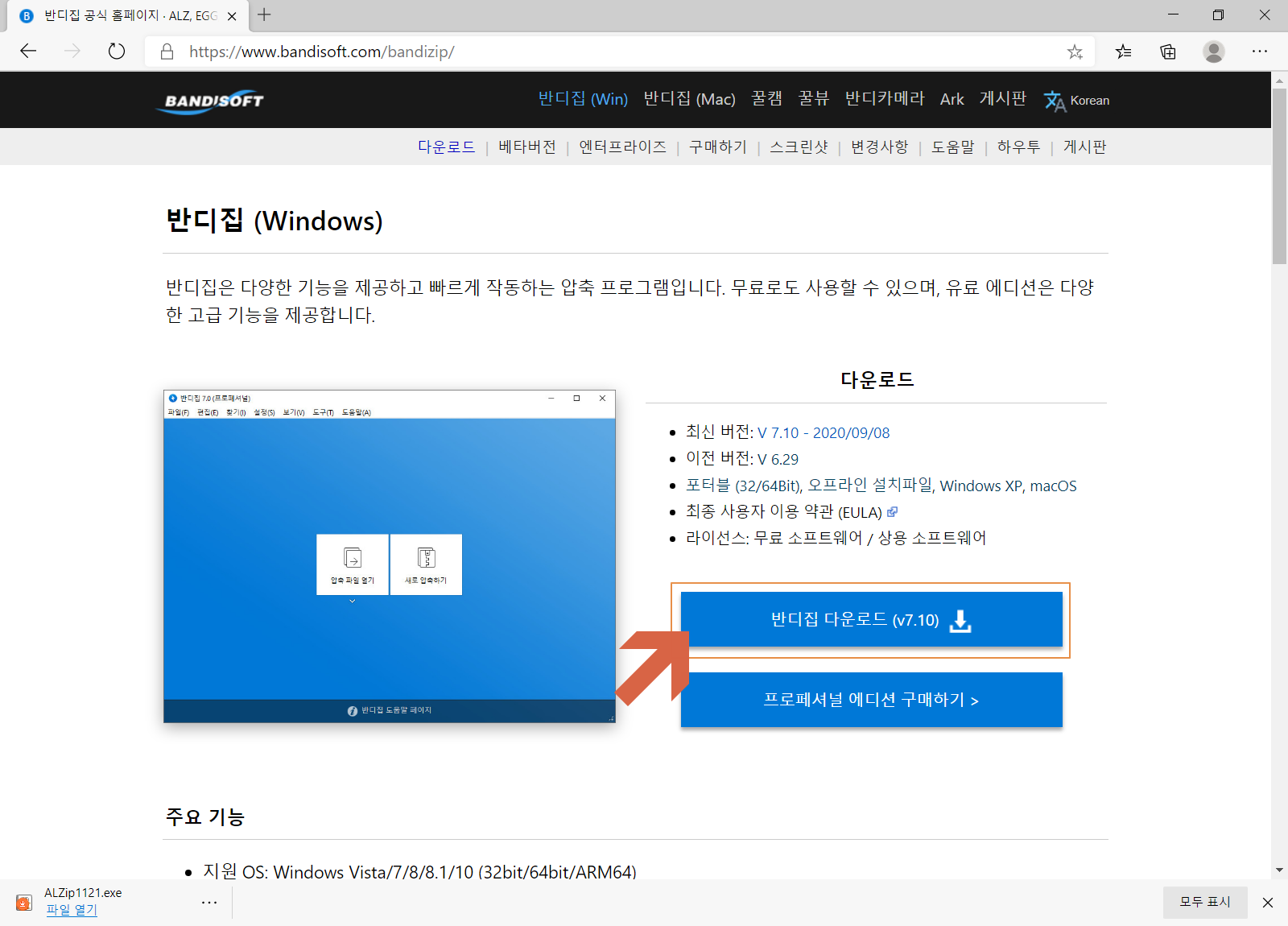The image size is (1288, 926).
Task: Open the Korean language selector
Action: pyautogui.click(x=1076, y=101)
